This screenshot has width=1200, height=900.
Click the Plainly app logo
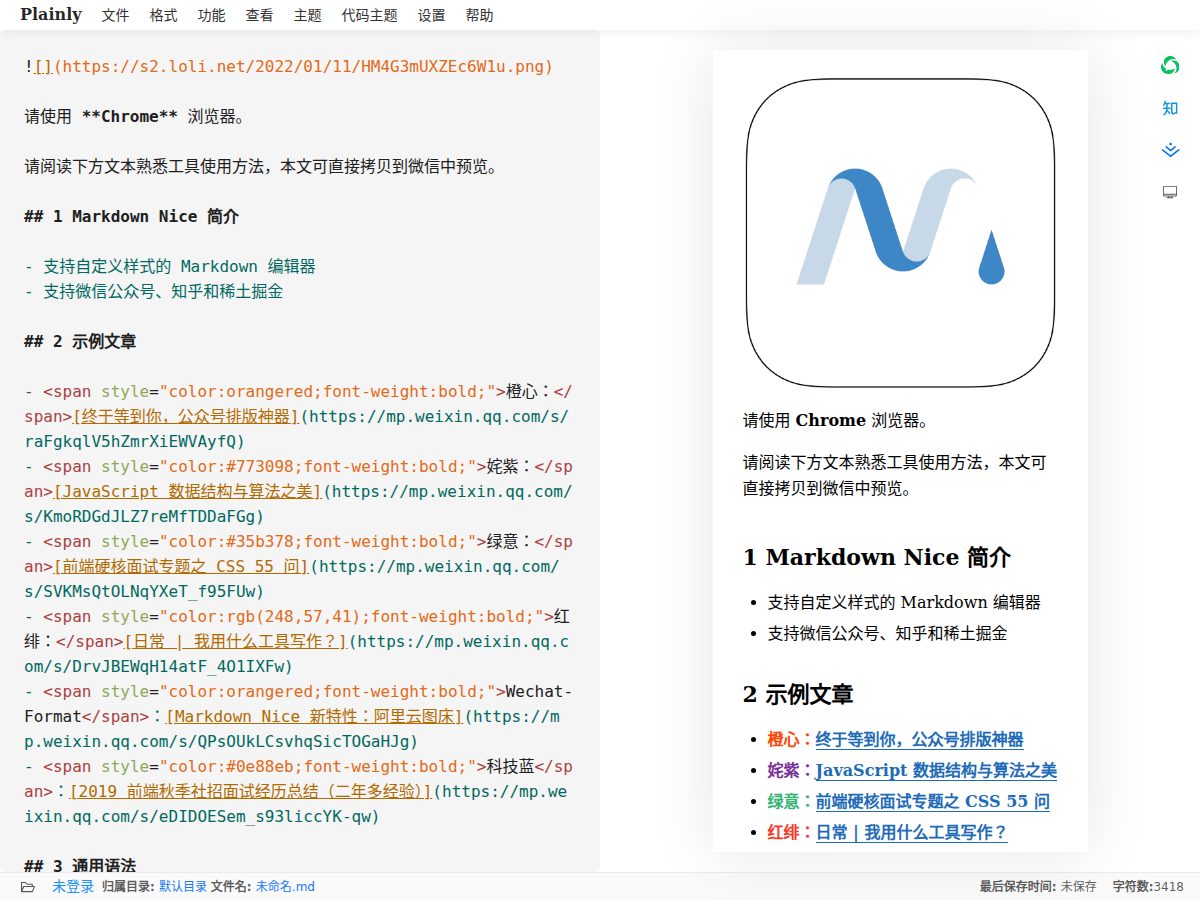[51, 14]
